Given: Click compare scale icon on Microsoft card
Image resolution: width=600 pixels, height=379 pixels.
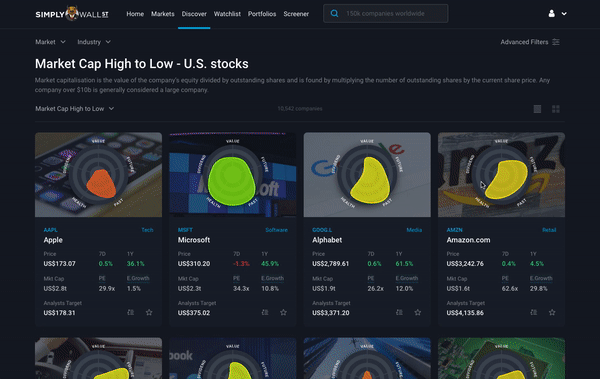Looking at the screenshot, I should click(x=265, y=312).
